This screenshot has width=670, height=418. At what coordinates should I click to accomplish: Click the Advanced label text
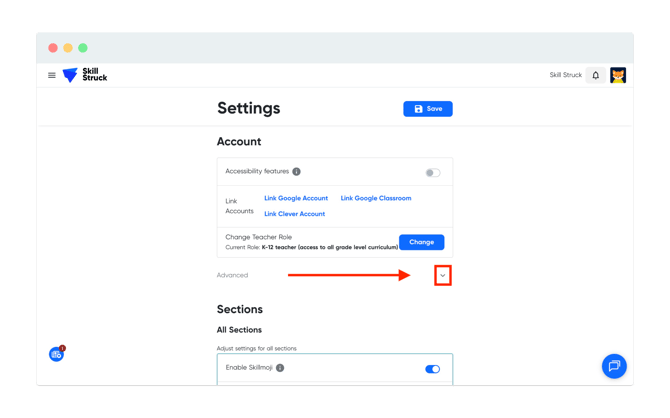232,275
